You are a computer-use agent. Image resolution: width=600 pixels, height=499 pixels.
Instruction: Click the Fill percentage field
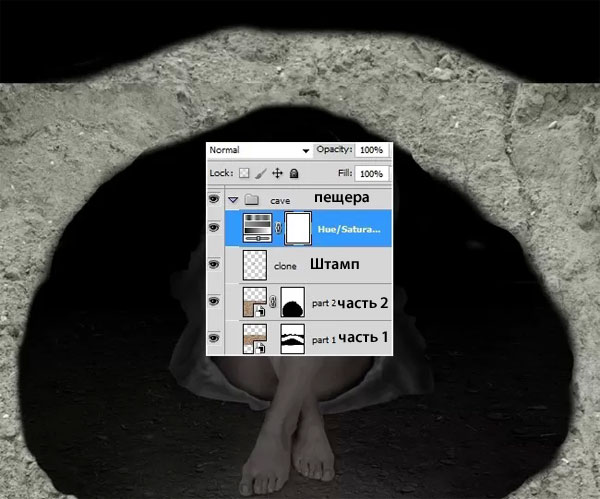pyautogui.click(x=370, y=173)
